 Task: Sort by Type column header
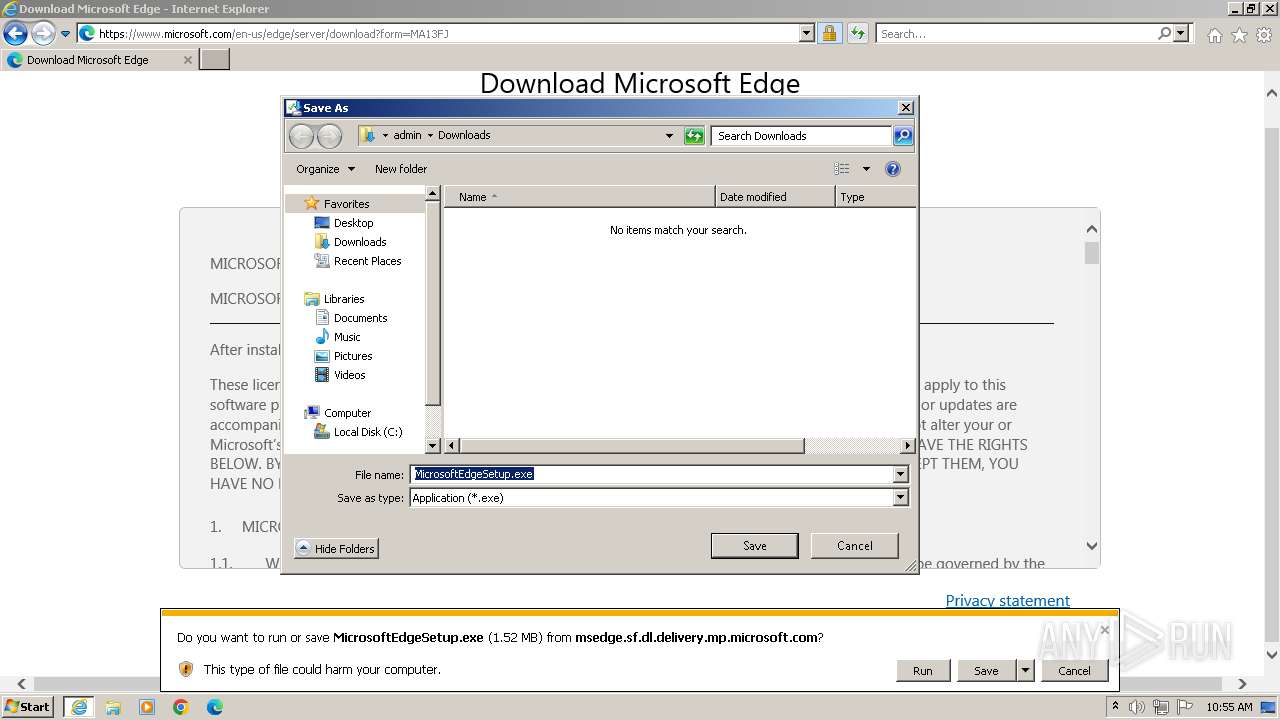[875, 197]
